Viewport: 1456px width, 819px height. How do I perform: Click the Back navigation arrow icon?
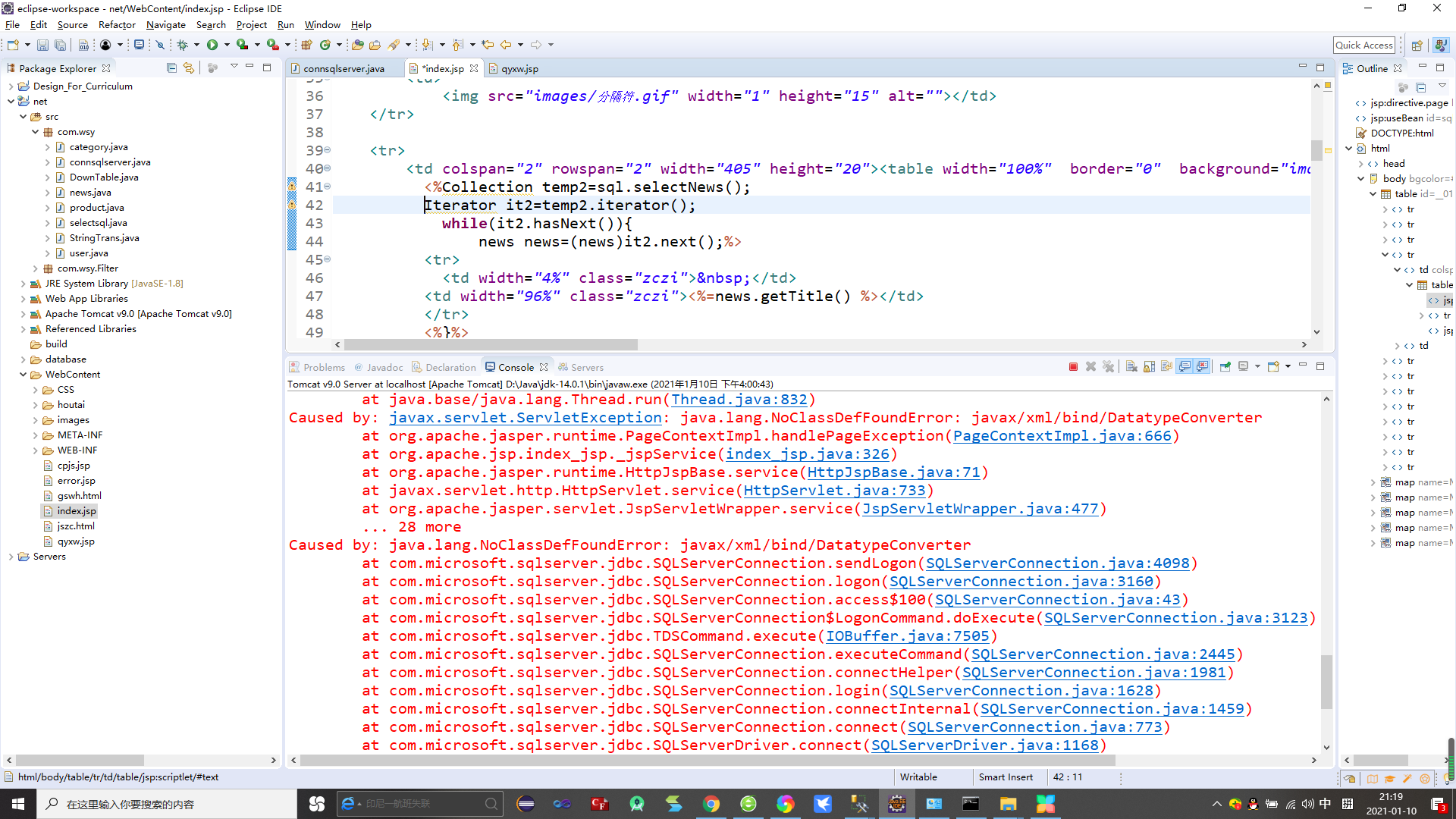(505, 45)
